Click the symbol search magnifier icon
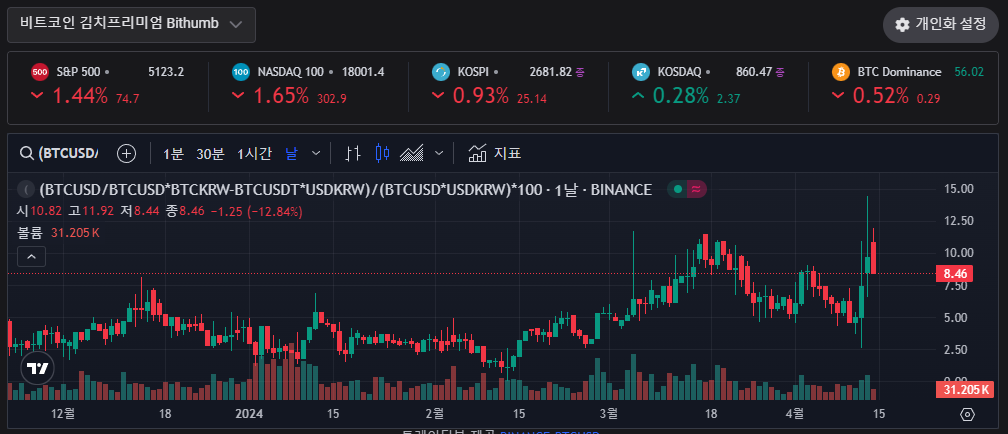The height and width of the screenshot is (434, 1008). (27, 154)
